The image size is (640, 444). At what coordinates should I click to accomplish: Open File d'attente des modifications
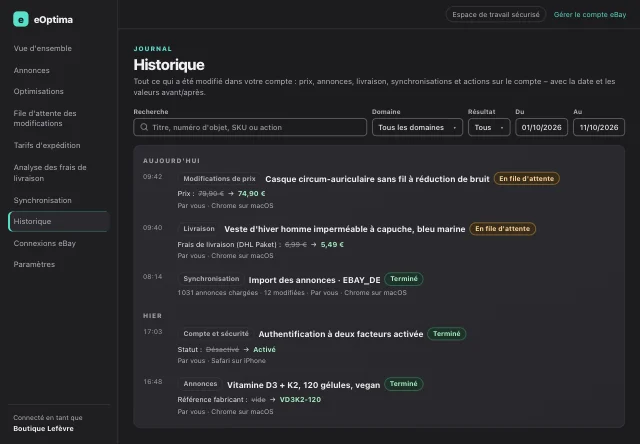(x=45, y=118)
